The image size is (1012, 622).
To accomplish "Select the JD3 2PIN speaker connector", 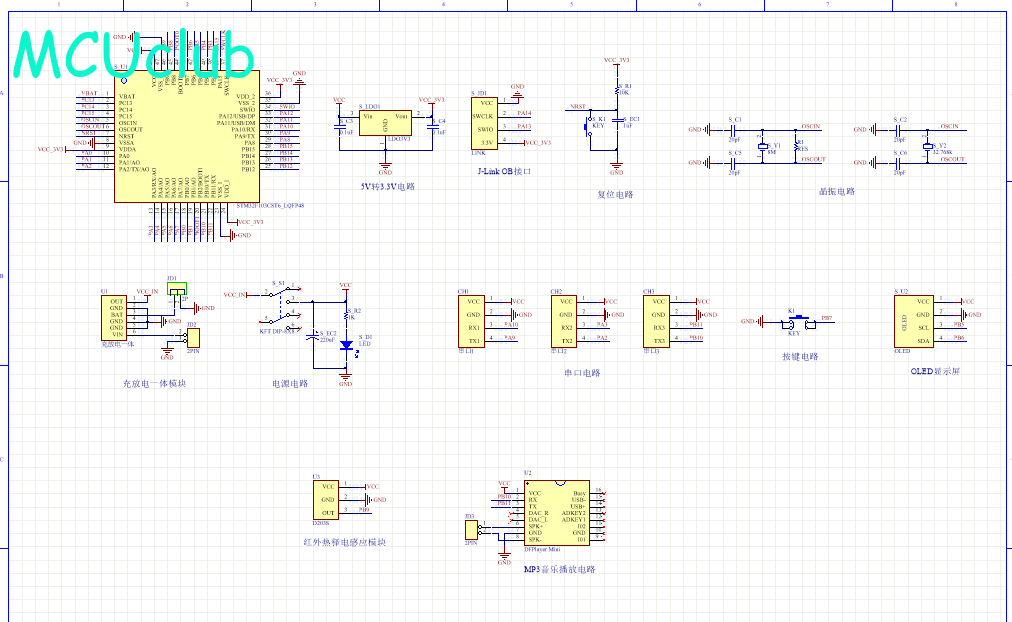I will (471, 530).
